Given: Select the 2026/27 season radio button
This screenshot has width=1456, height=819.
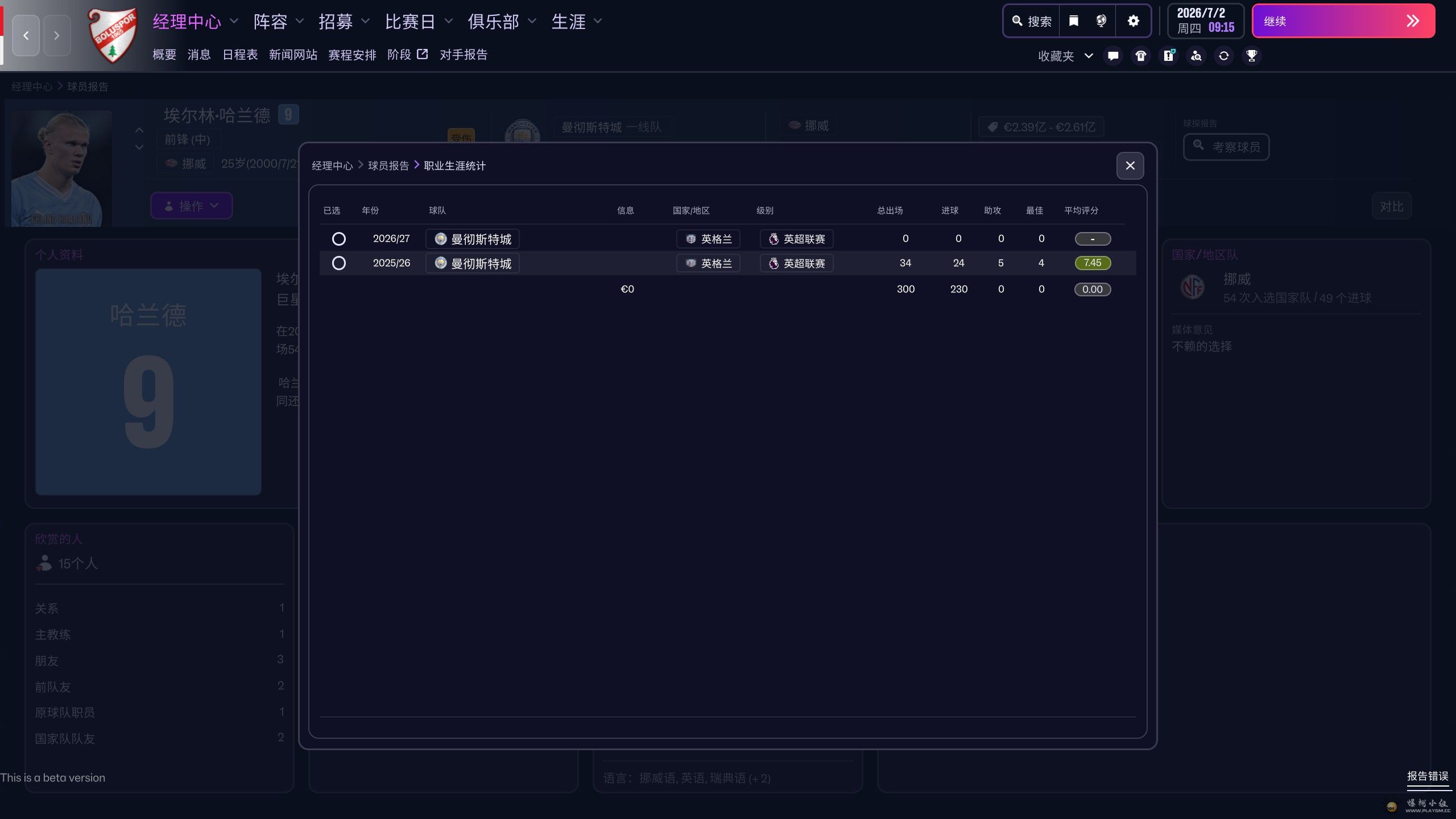Looking at the screenshot, I should [x=338, y=239].
